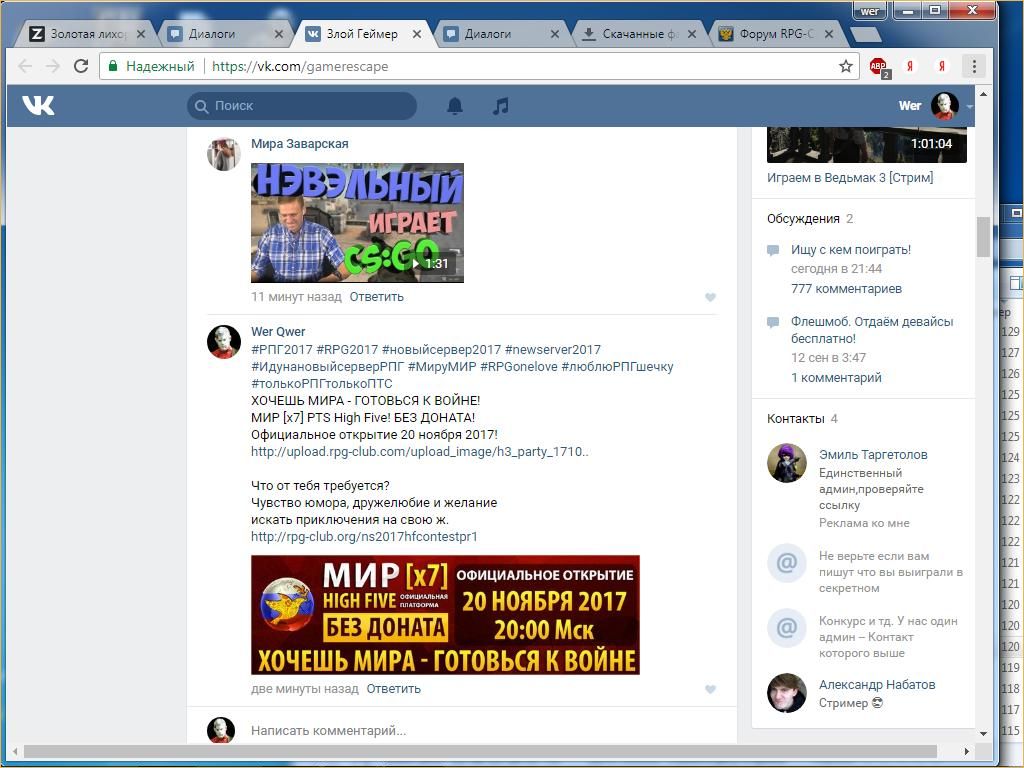1024x768 pixels.
Task: Open Александр Набатов contact profile
Action: (x=877, y=685)
